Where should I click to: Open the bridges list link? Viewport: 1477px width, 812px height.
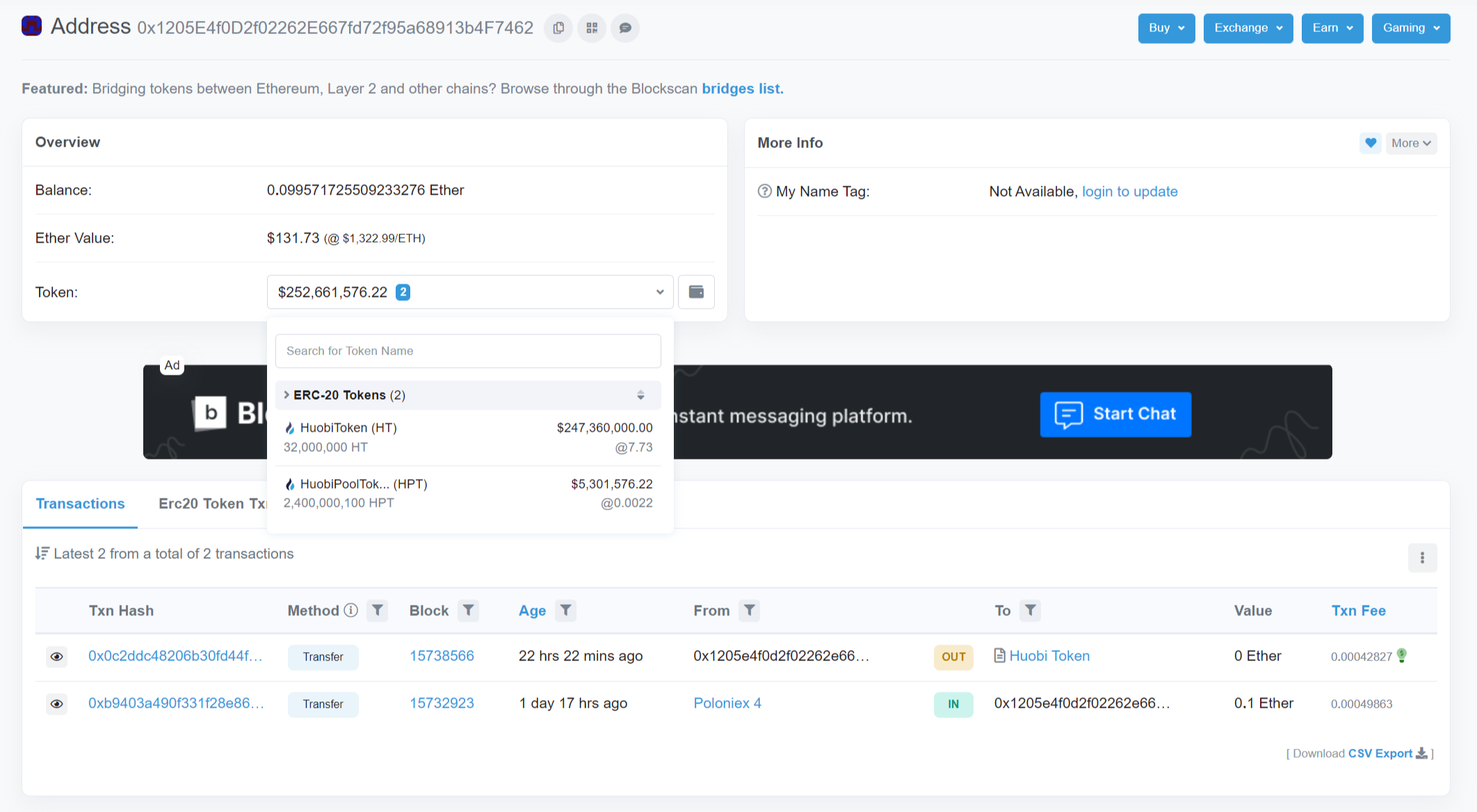[x=743, y=89]
